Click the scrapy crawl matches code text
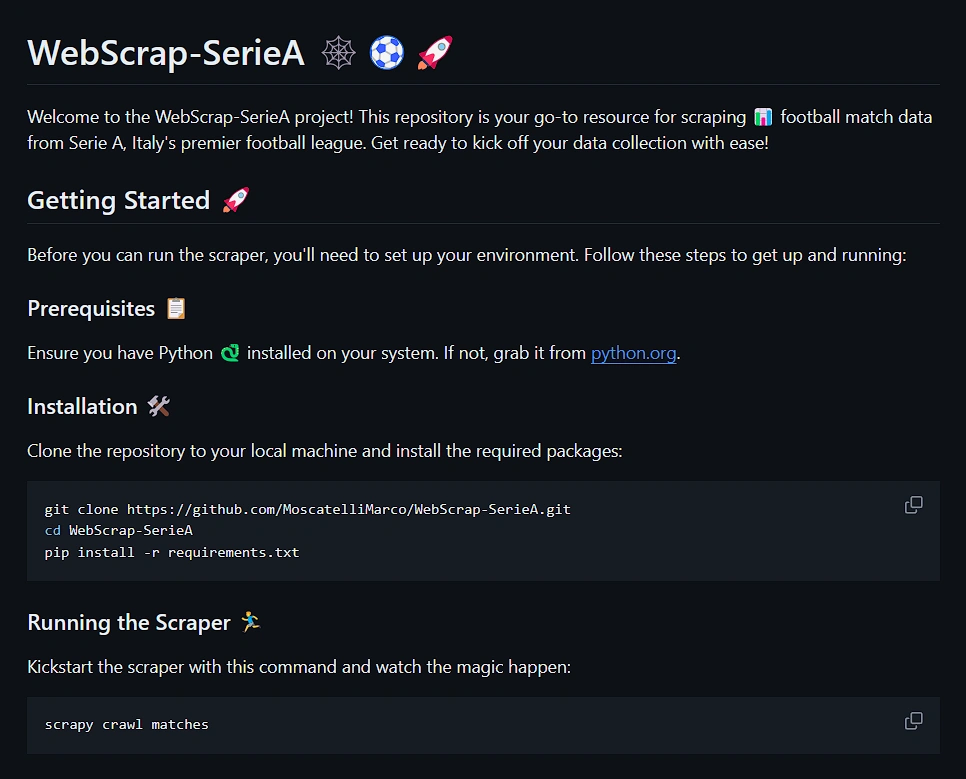966x779 pixels. pyautogui.click(x=127, y=725)
